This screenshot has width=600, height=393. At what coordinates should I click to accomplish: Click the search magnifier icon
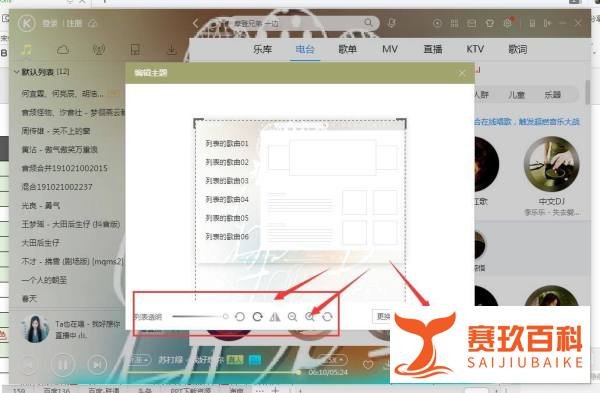368,23
